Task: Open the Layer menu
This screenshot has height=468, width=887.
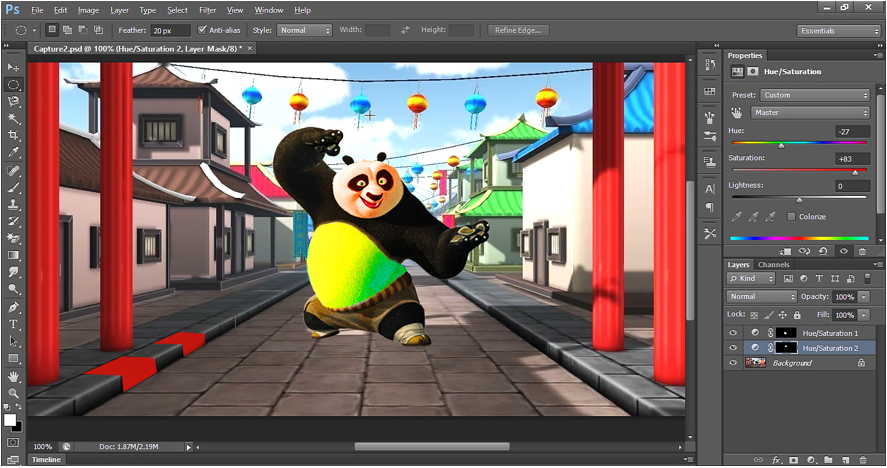Action: point(119,10)
